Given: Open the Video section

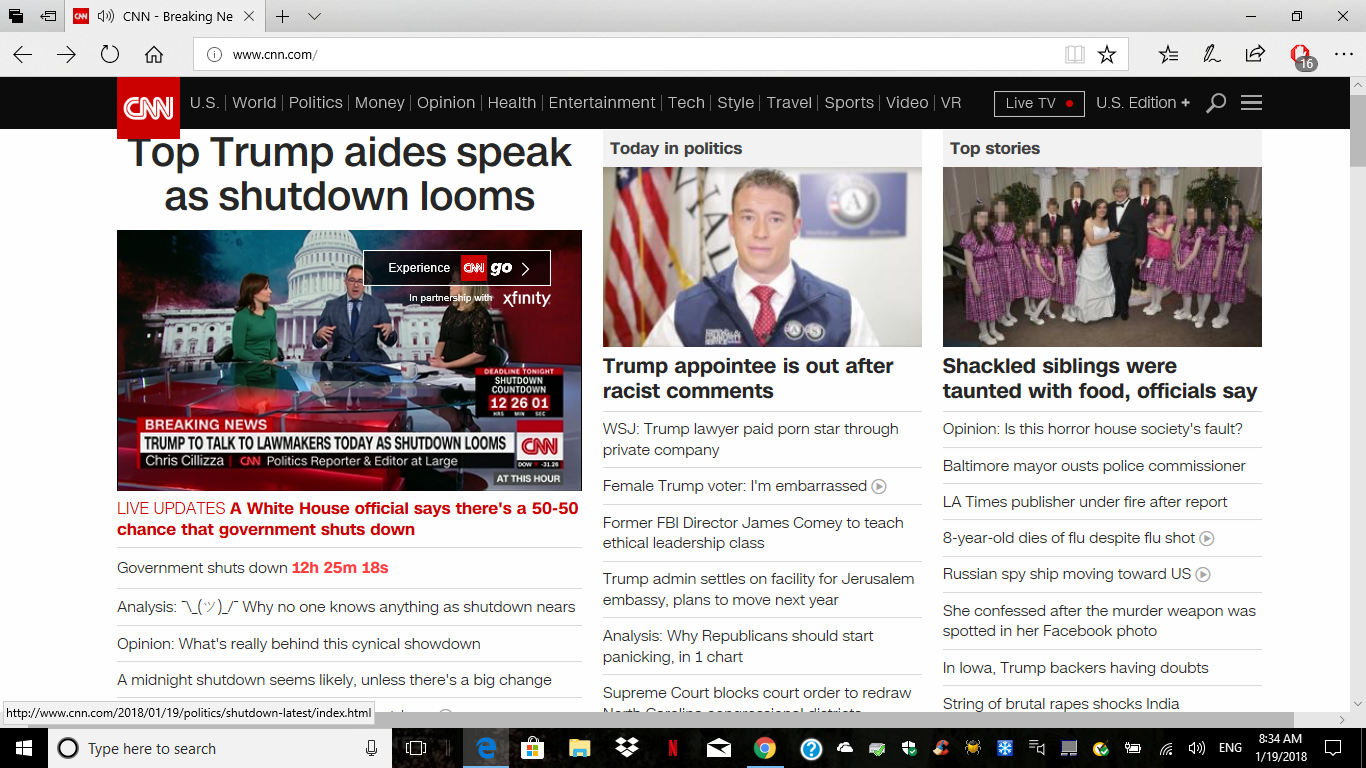Looking at the screenshot, I should [x=907, y=103].
